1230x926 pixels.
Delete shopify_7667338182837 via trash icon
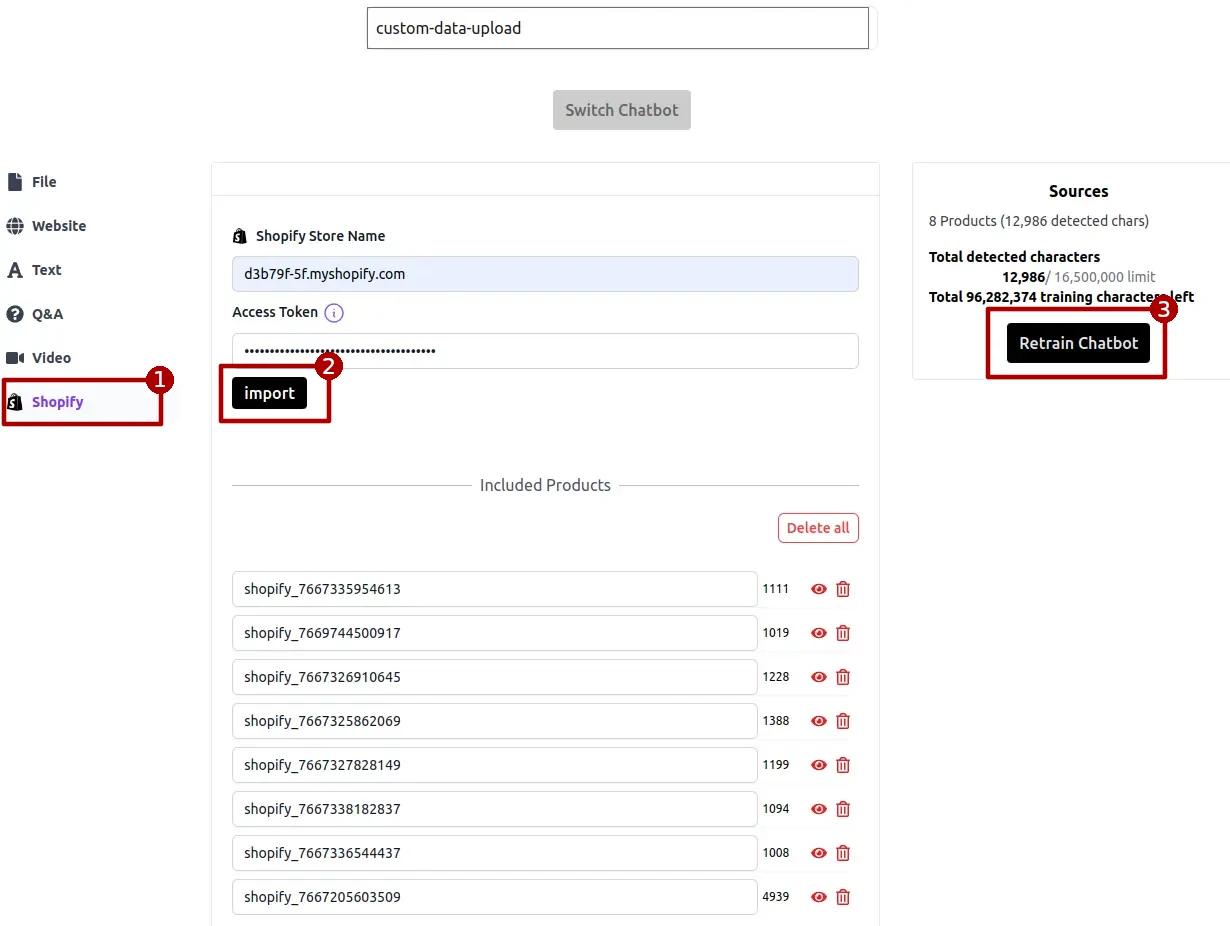(x=843, y=809)
